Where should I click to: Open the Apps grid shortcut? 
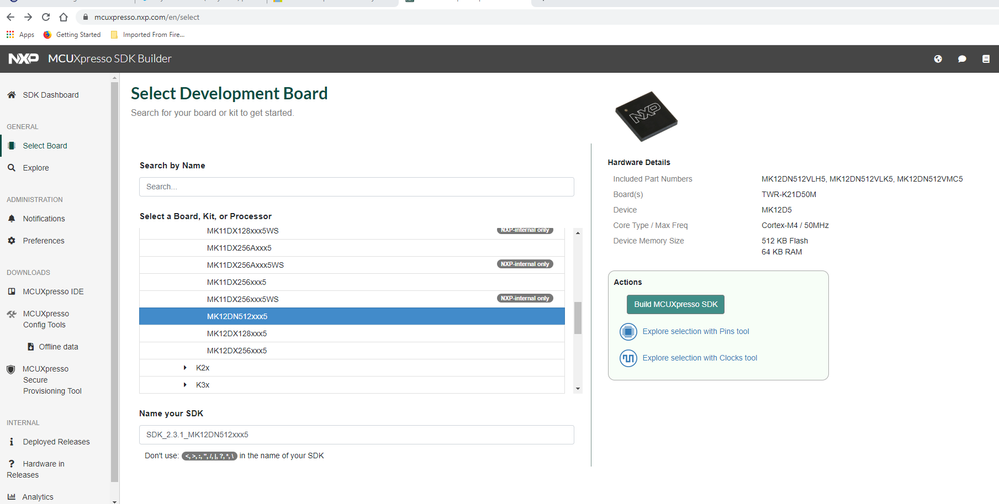20,35
